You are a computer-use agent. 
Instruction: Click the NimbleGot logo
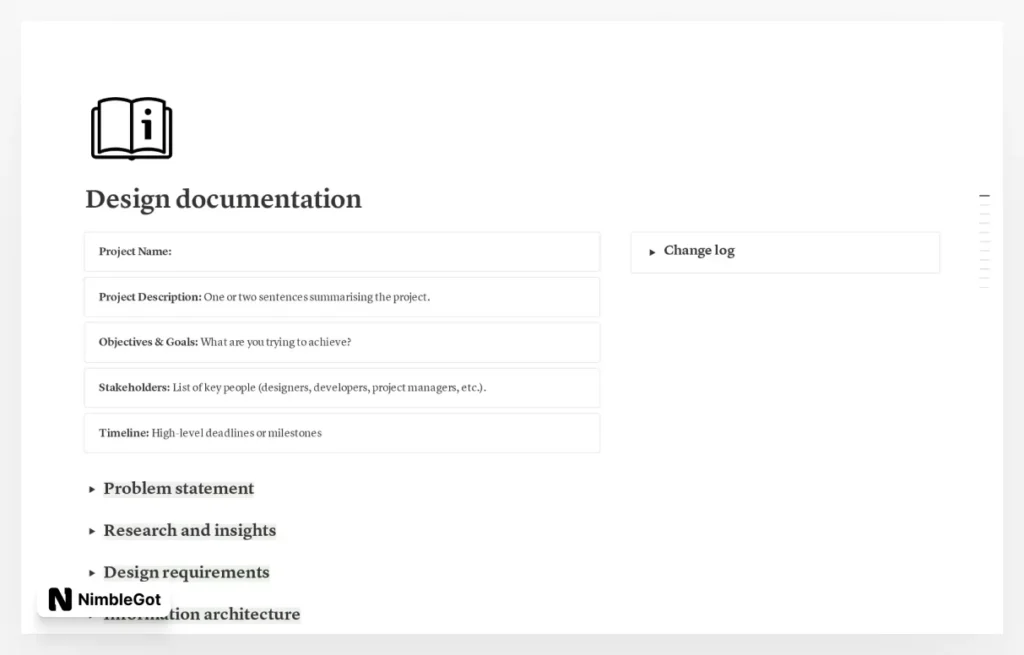104,599
